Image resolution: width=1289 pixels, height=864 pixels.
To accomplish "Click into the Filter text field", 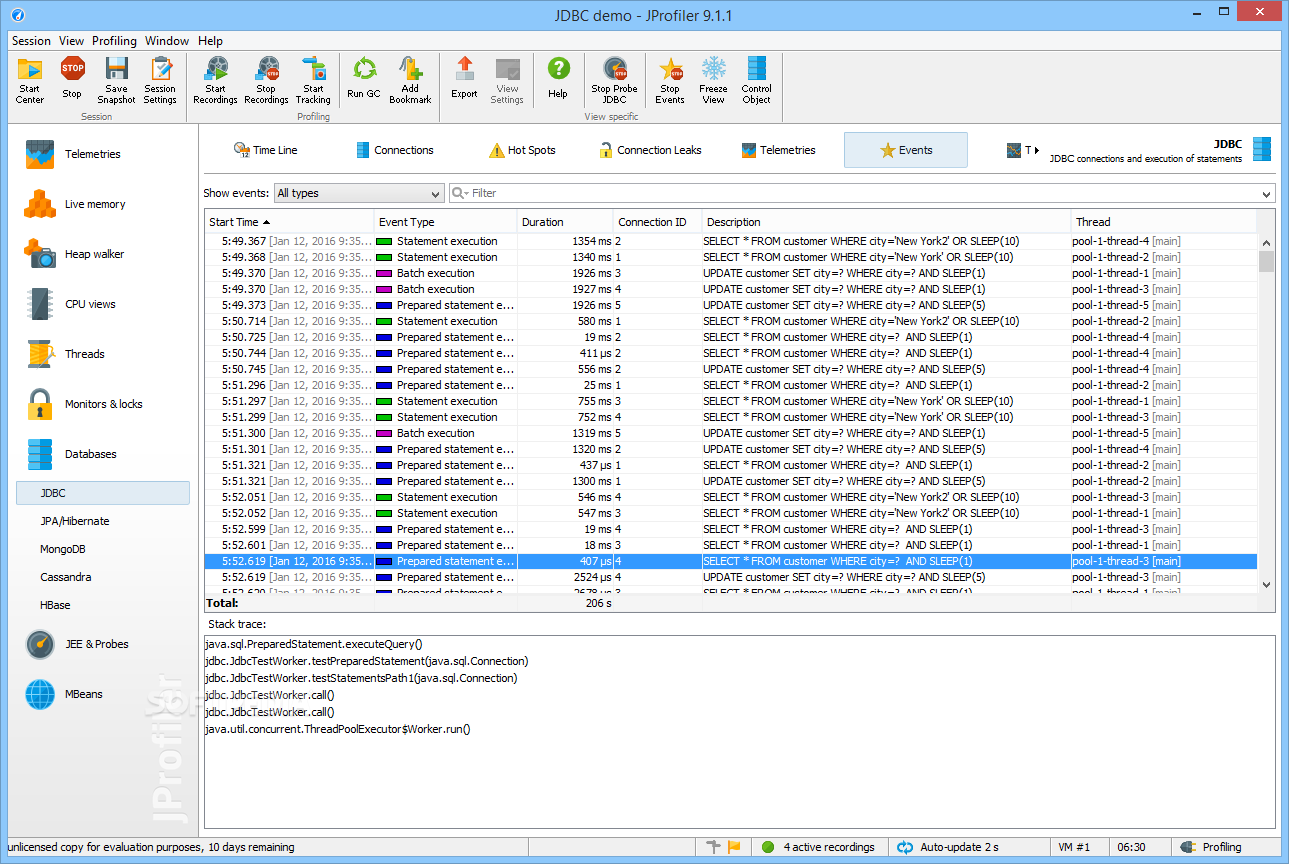I will [864, 193].
